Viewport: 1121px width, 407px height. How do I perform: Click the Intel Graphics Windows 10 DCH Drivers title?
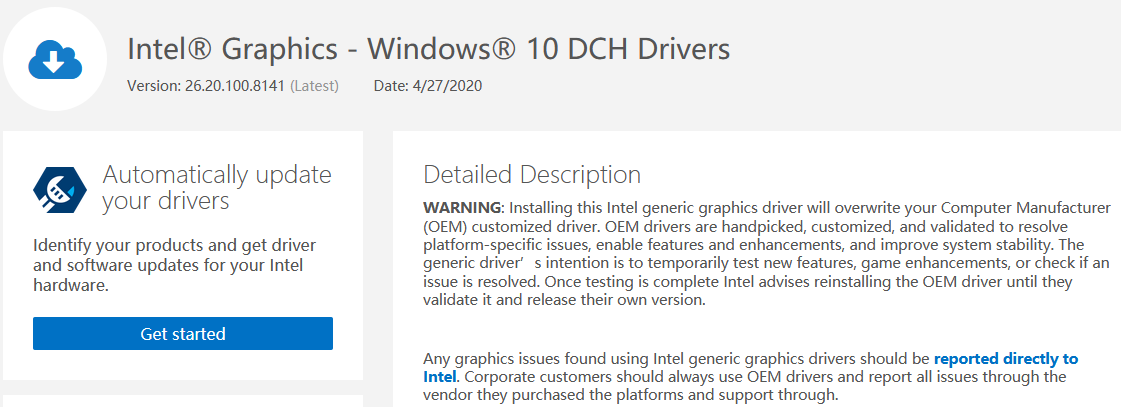point(428,48)
